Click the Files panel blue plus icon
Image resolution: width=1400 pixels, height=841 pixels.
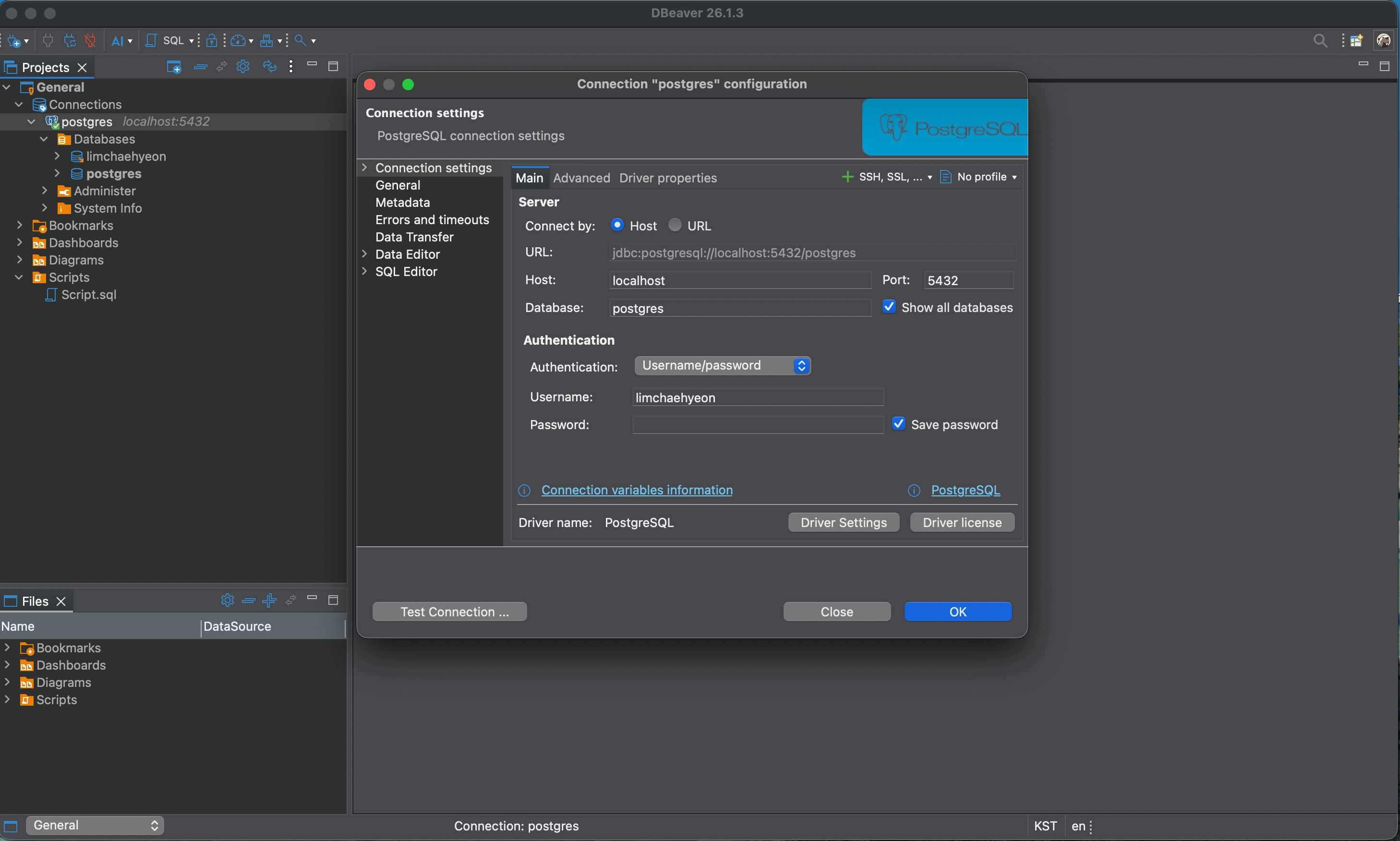pyautogui.click(x=269, y=600)
